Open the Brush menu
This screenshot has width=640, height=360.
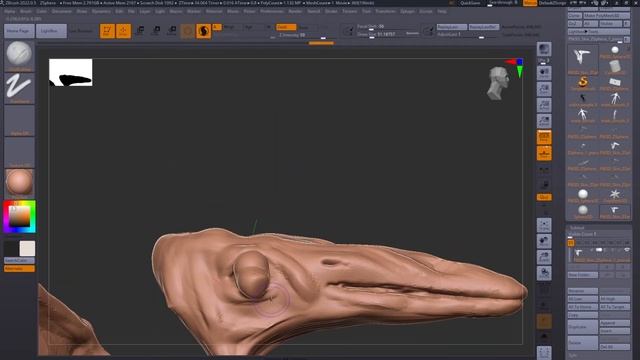(26, 11)
